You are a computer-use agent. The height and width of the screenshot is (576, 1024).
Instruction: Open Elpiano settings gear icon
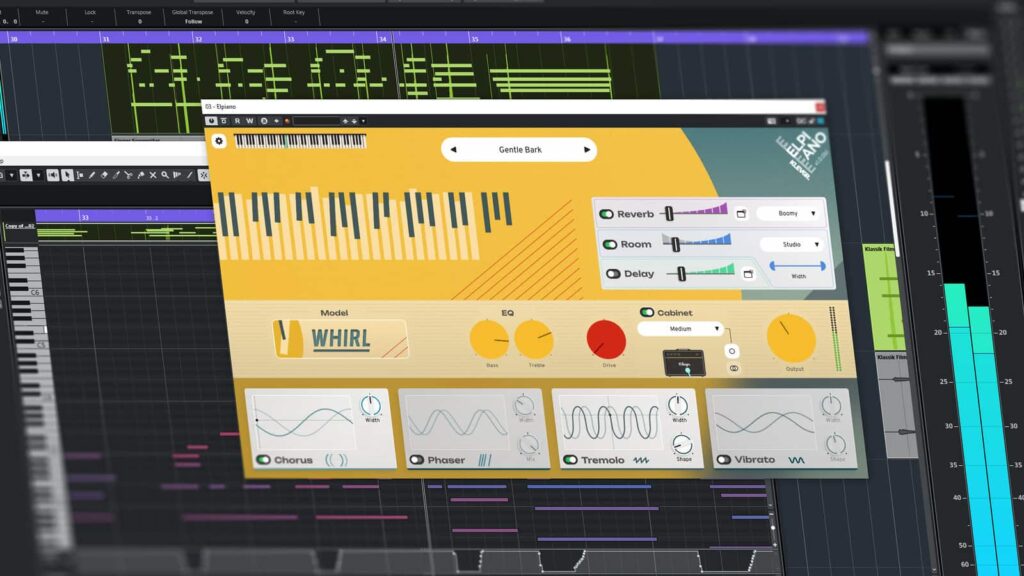point(219,141)
